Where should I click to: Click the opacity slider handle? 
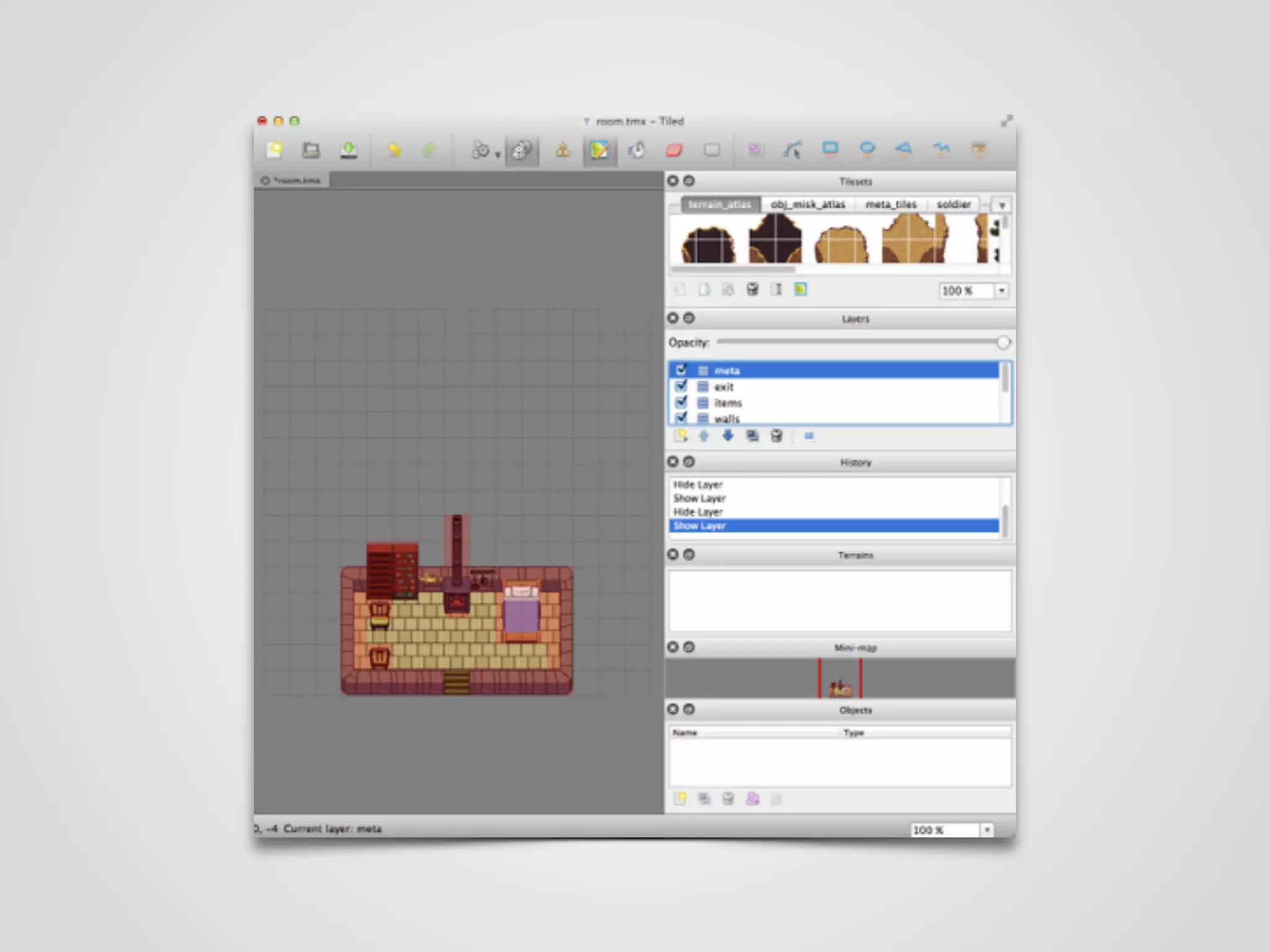tap(1003, 342)
